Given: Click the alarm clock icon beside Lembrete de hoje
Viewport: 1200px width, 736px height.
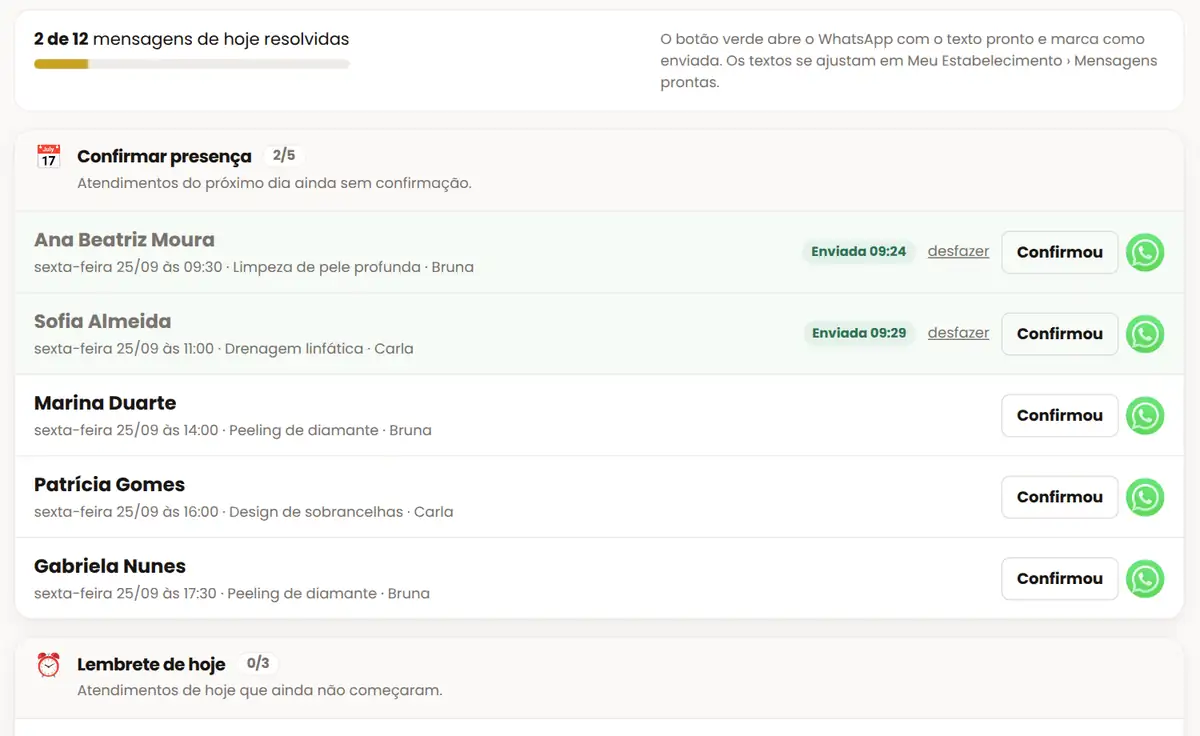Looking at the screenshot, I should tap(48, 664).
